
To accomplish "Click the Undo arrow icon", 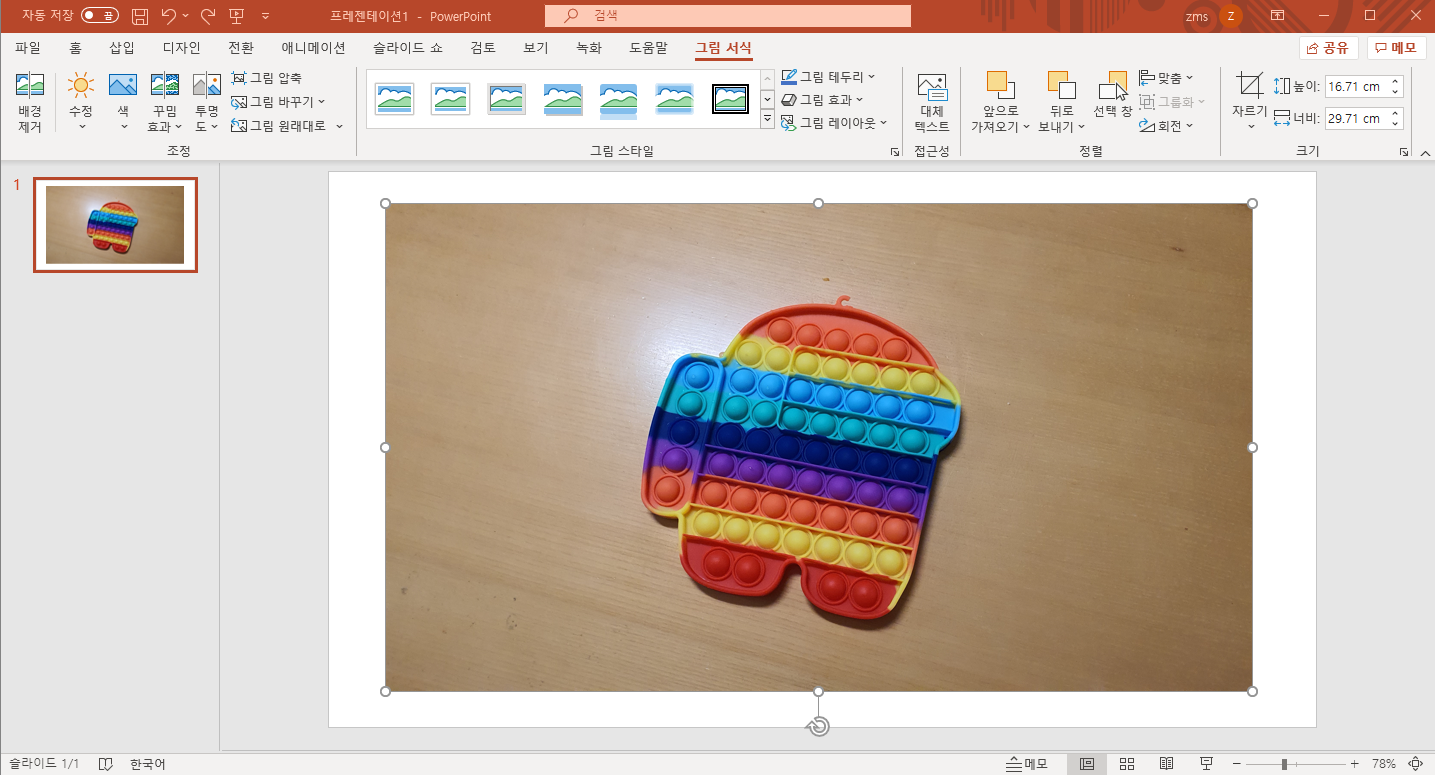I will [x=169, y=16].
